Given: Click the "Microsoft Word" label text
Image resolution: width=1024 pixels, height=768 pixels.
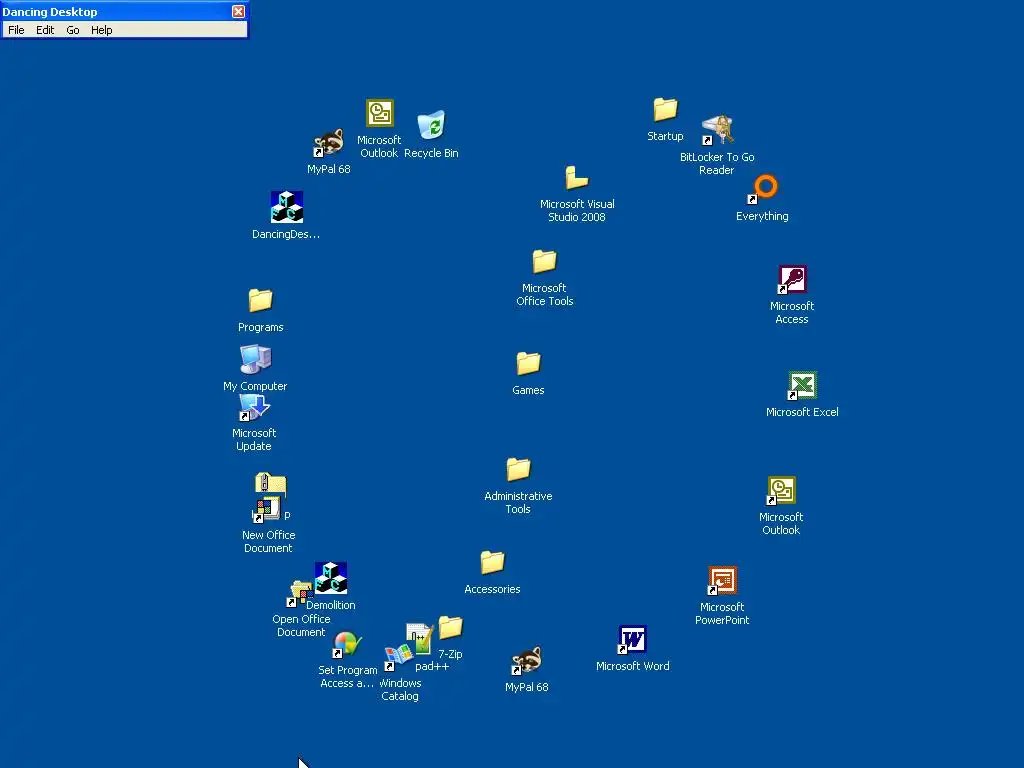Looking at the screenshot, I should point(633,666).
